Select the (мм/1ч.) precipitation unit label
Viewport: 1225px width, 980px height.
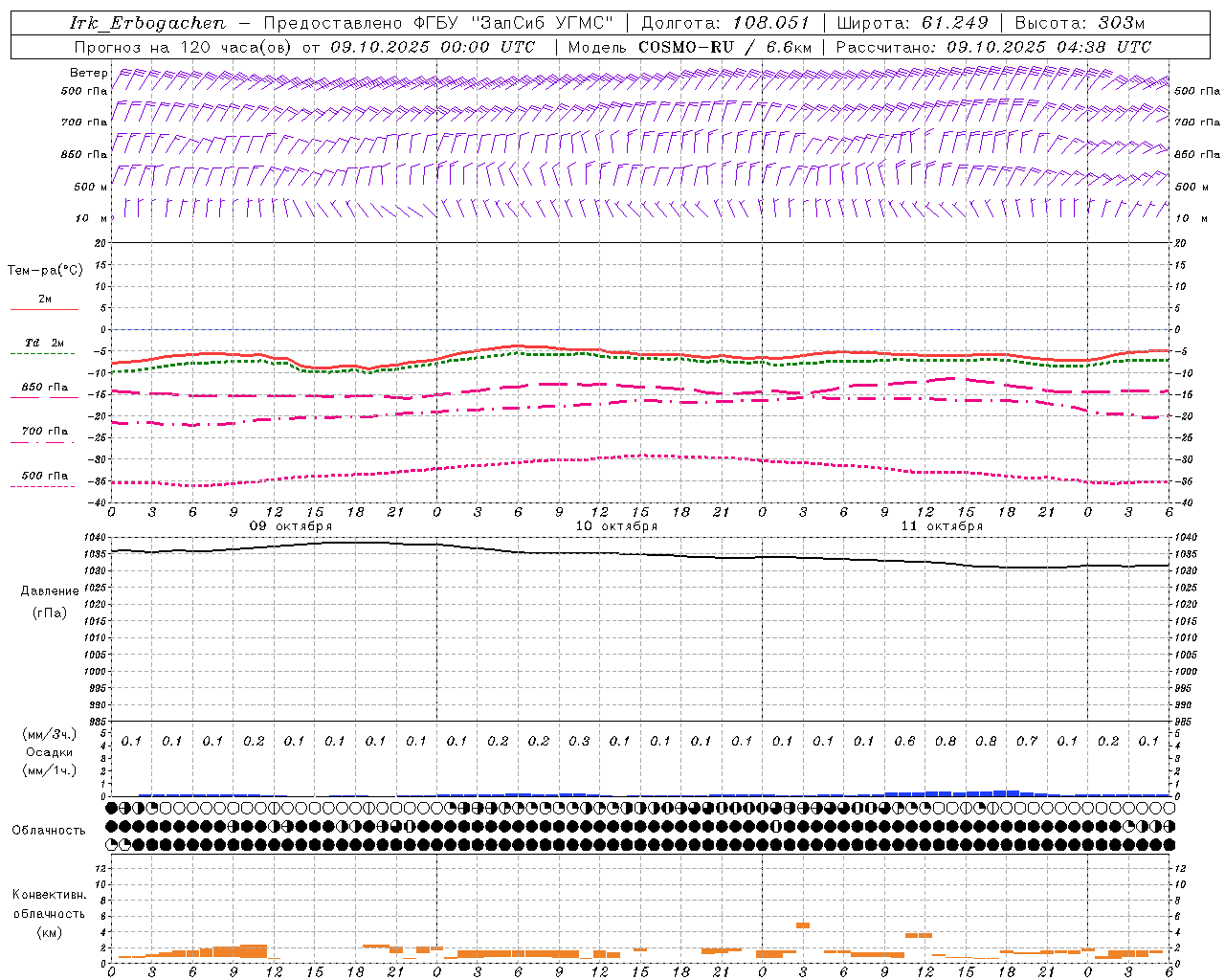pos(50,770)
